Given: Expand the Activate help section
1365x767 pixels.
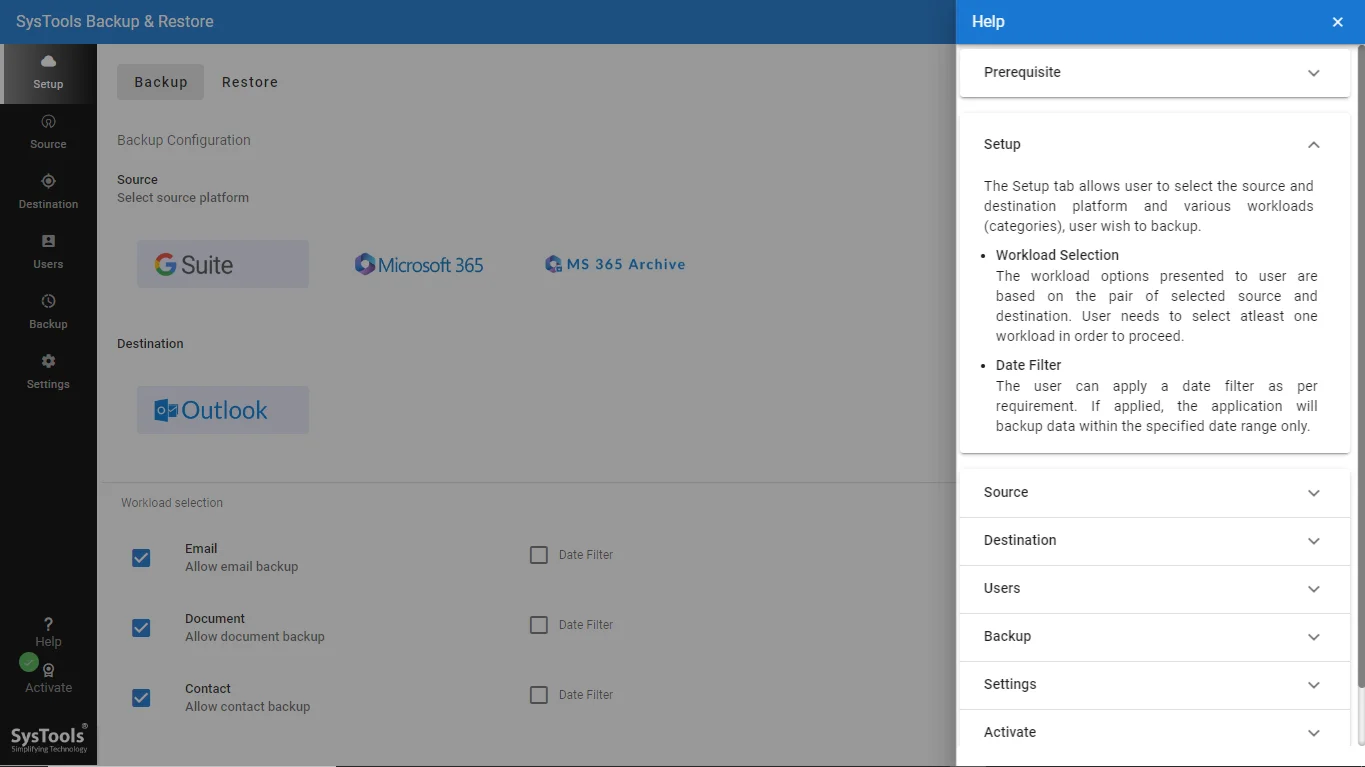Looking at the screenshot, I should coord(1155,732).
